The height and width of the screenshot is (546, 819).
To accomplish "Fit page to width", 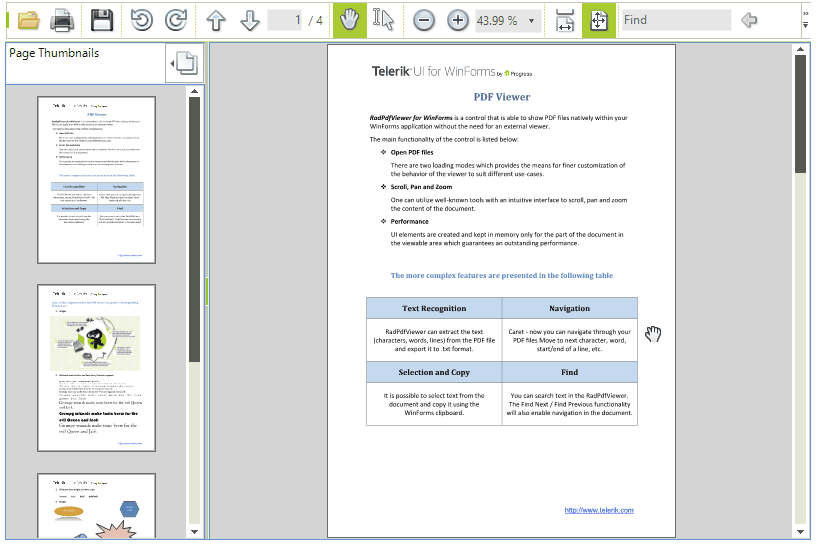I will (x=565, y=20).
